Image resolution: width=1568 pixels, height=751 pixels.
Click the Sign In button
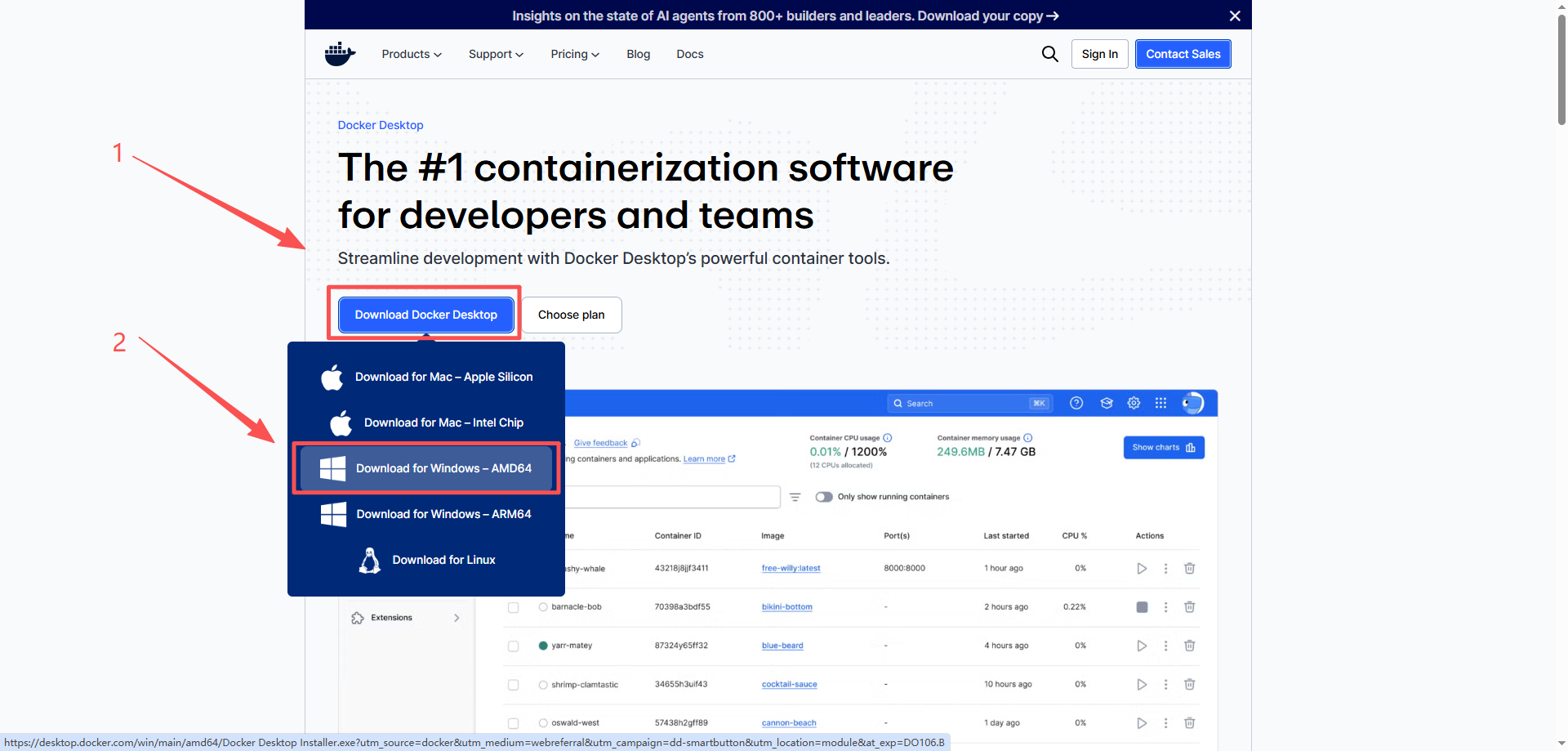1100,54
